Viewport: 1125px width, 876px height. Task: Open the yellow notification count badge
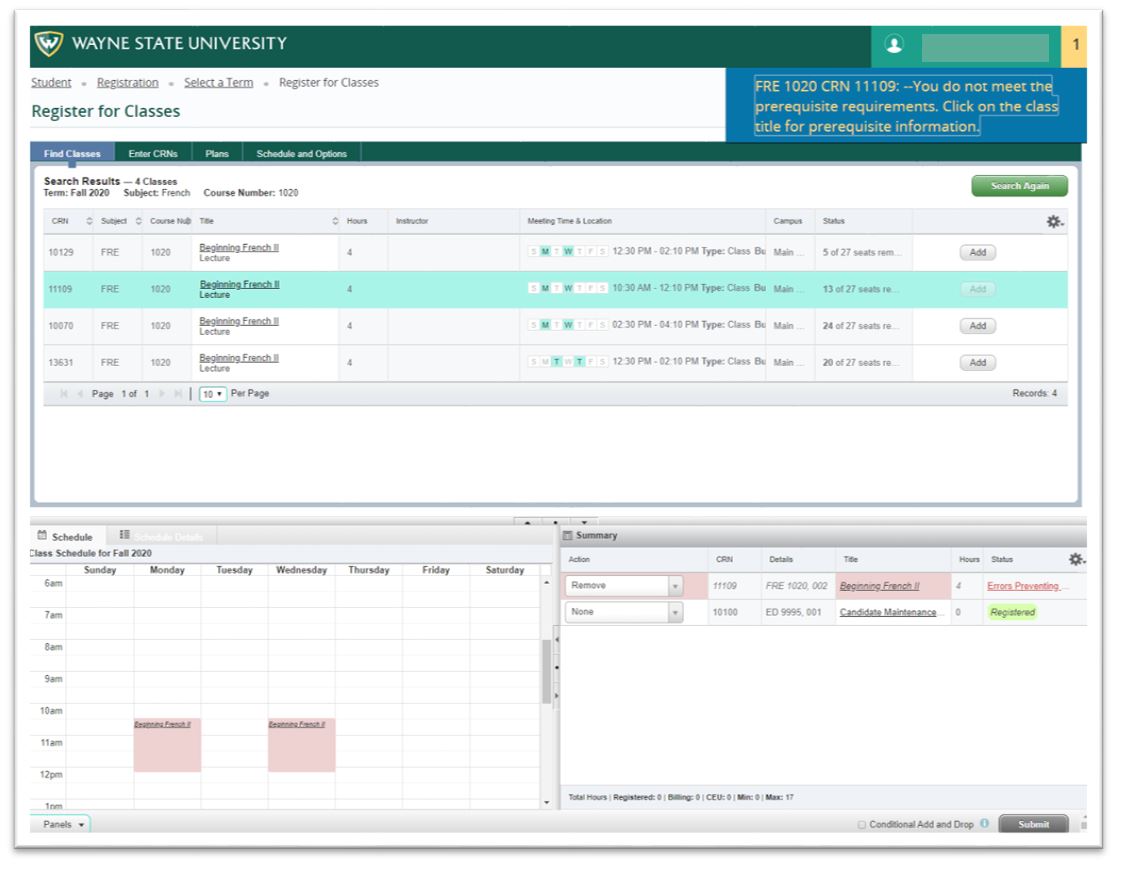pos(1075,45)
